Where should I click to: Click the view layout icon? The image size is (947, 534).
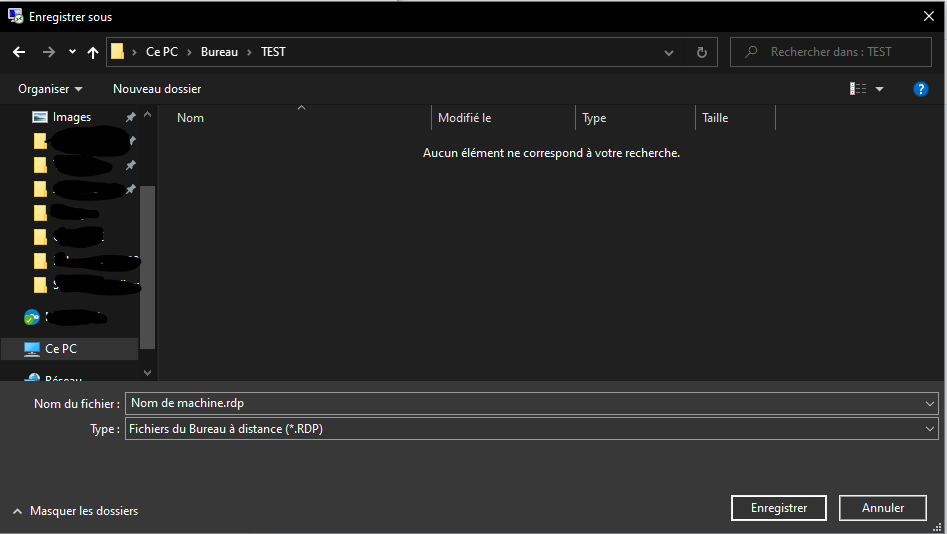tap(858, 89)
